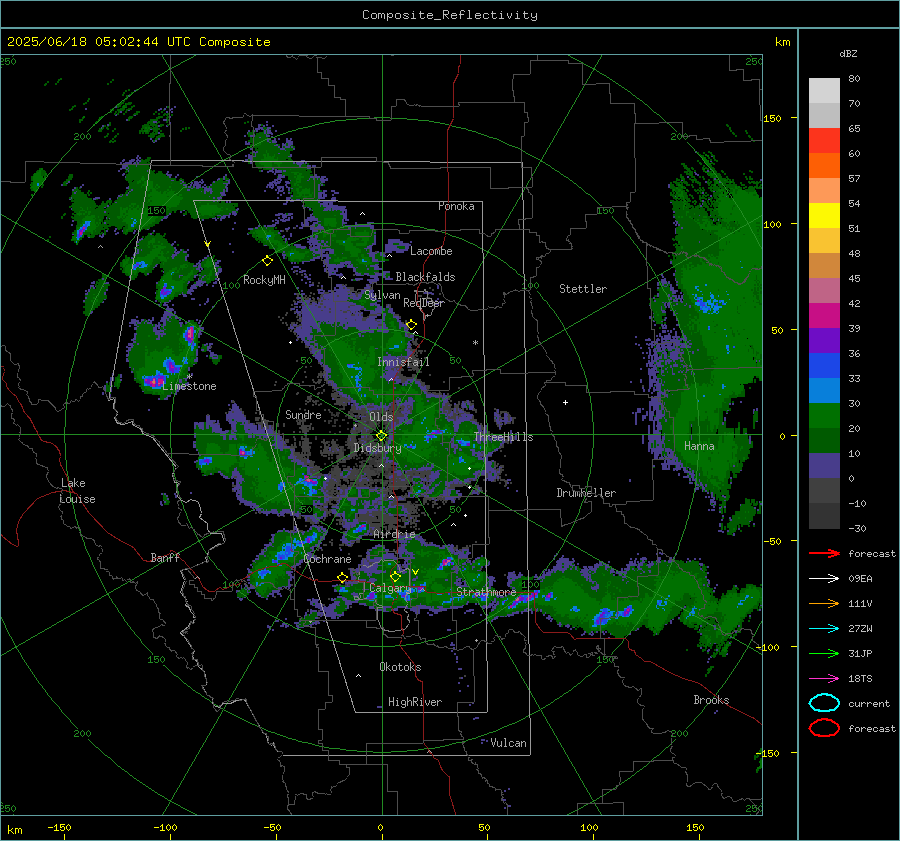Click the white asterisk marker east of Innisfail
This screenshot has width=900, height=841.
click(x=475, y=343)
